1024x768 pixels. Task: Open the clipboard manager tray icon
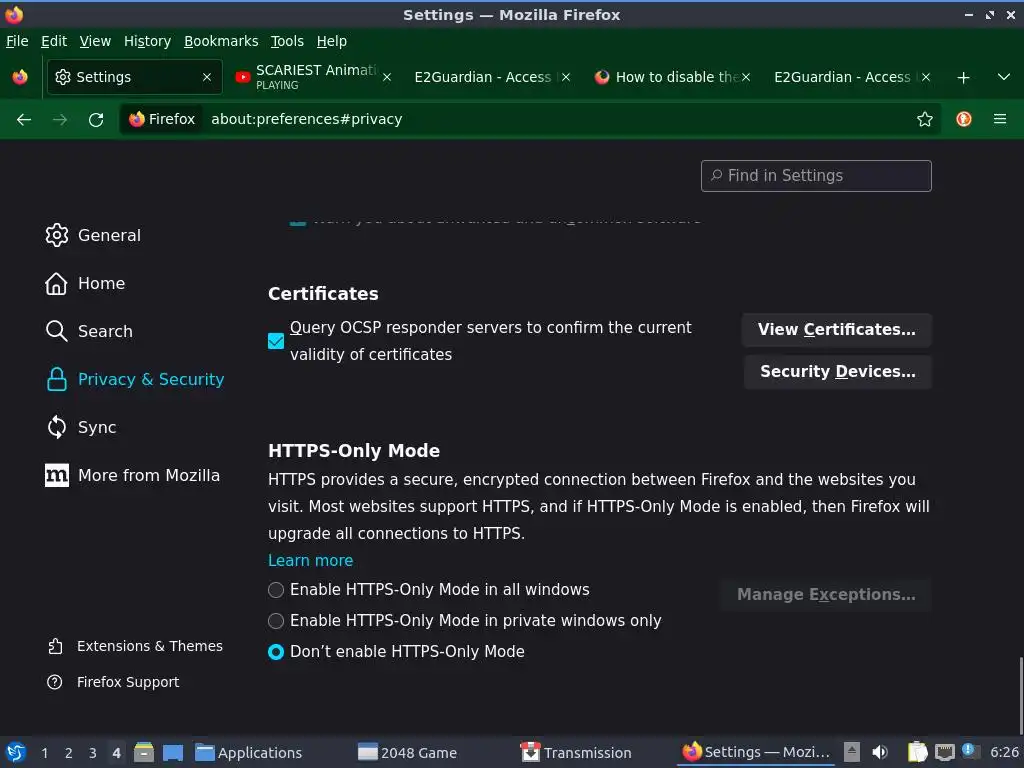pos(917,752)
